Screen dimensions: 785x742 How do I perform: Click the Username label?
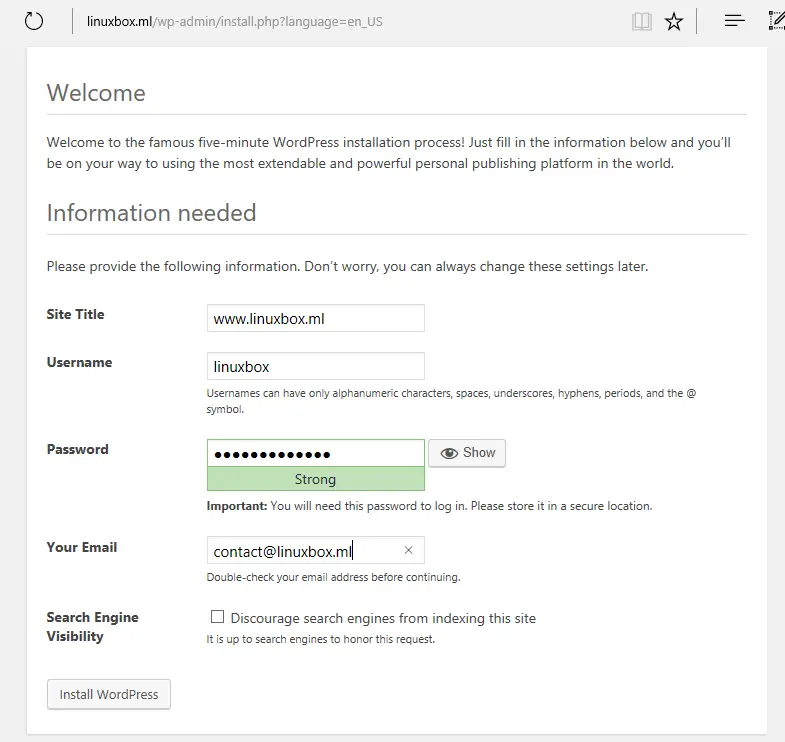(x=80, y=362)
